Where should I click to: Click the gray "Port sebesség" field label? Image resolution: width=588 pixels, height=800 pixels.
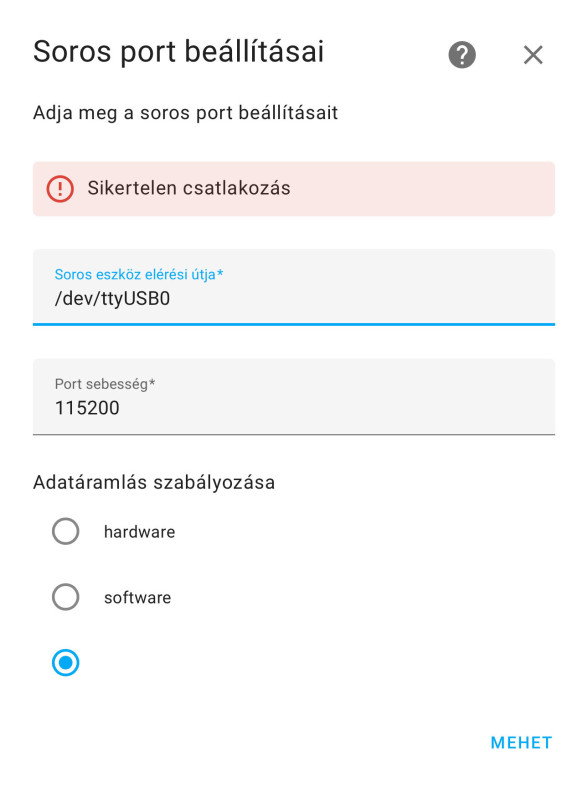point(105,384)
